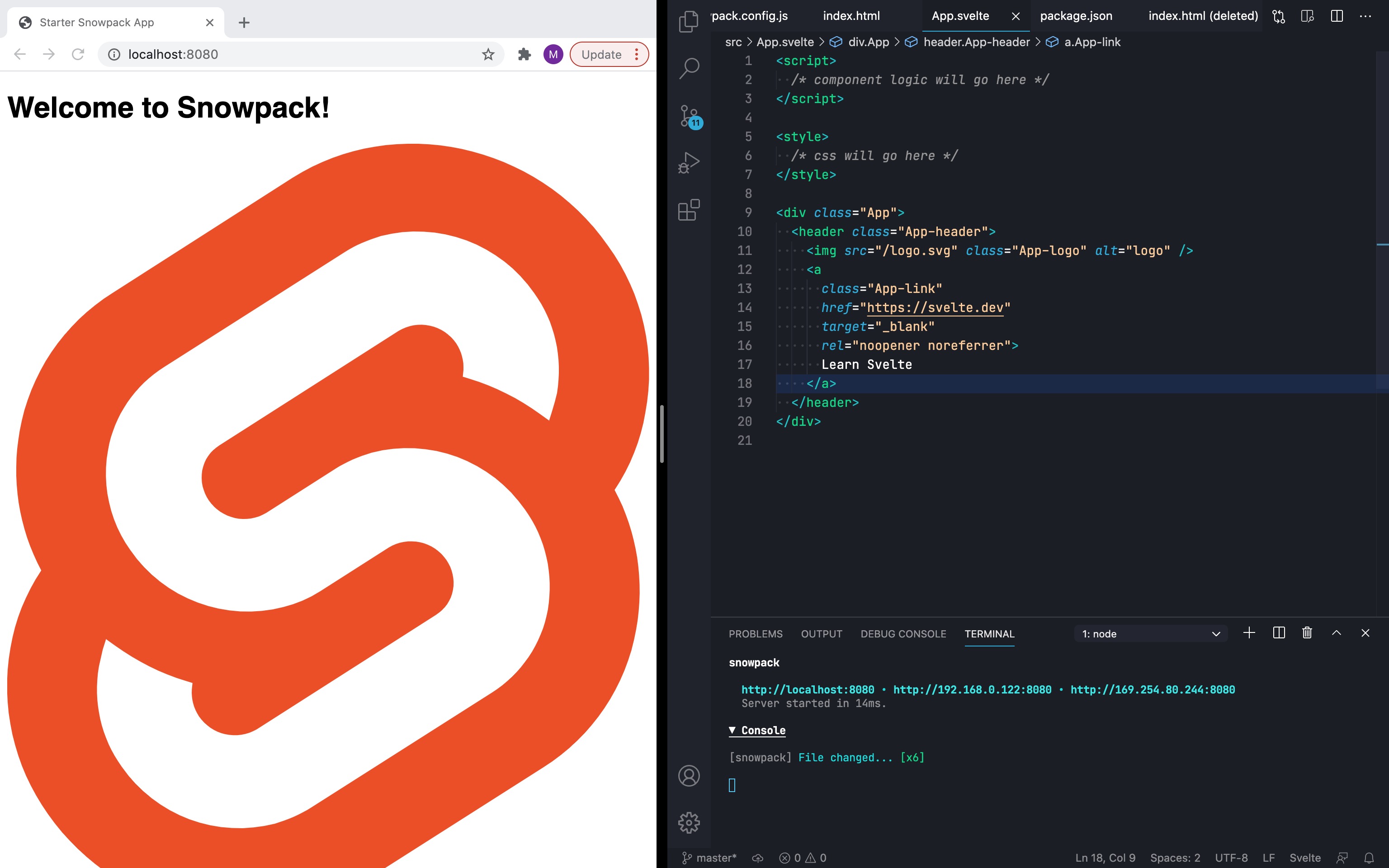Open the editor More Actions menu
This screenshot has height=868, width=1389.
coord(1365,16)
